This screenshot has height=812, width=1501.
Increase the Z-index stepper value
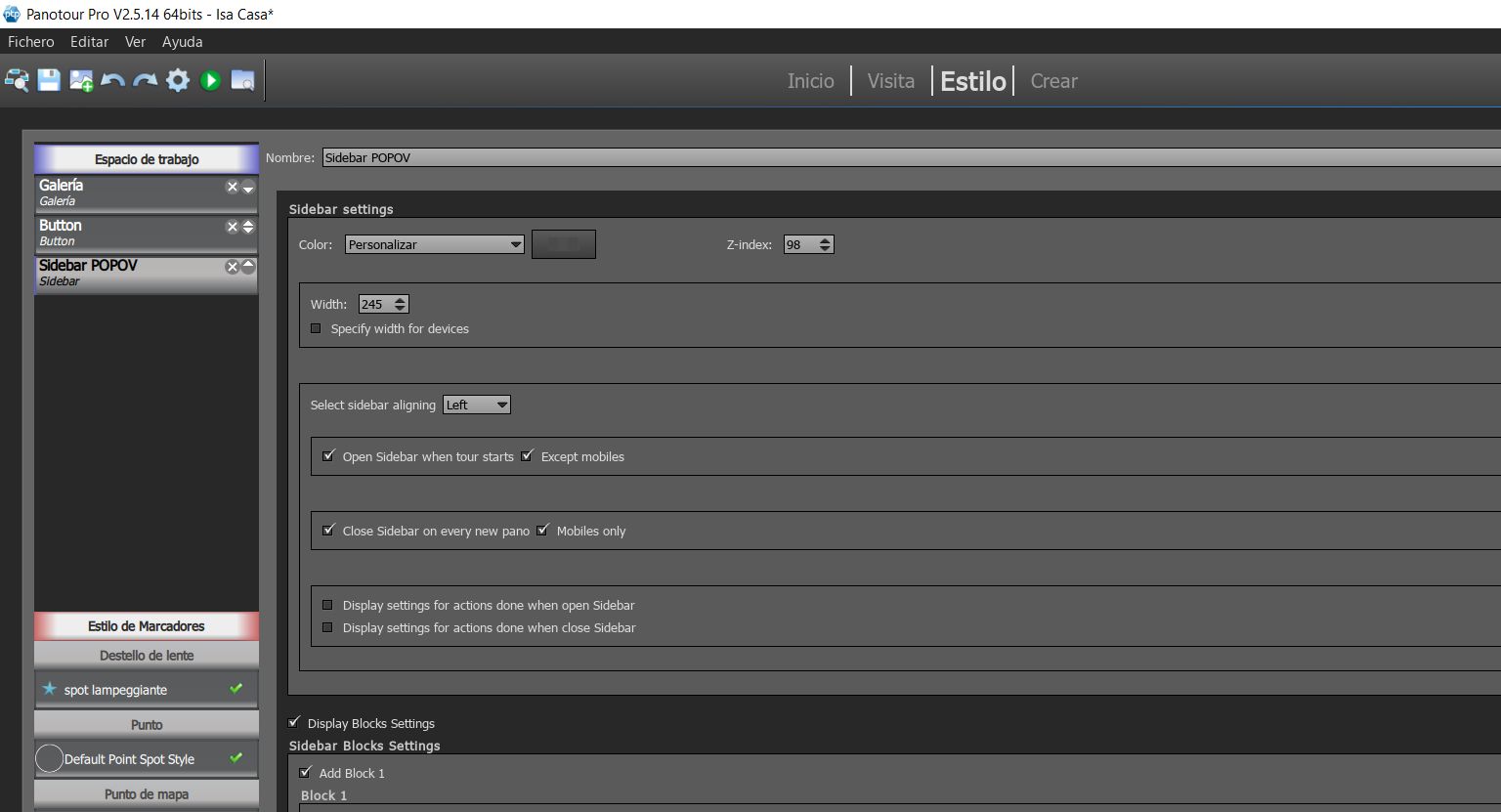pyautogui.click(x=826, y=240)
